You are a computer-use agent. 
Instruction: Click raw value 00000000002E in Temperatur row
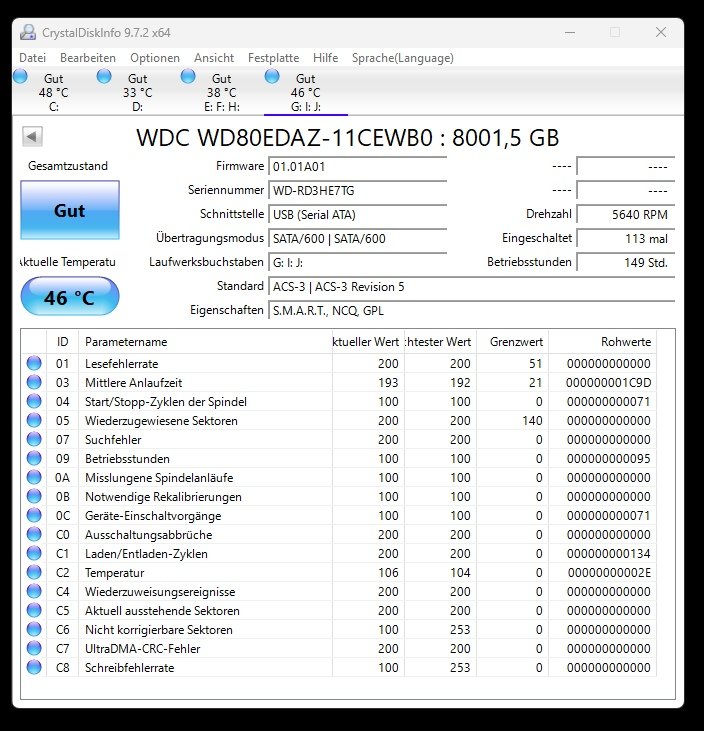[x=609, y=573]
